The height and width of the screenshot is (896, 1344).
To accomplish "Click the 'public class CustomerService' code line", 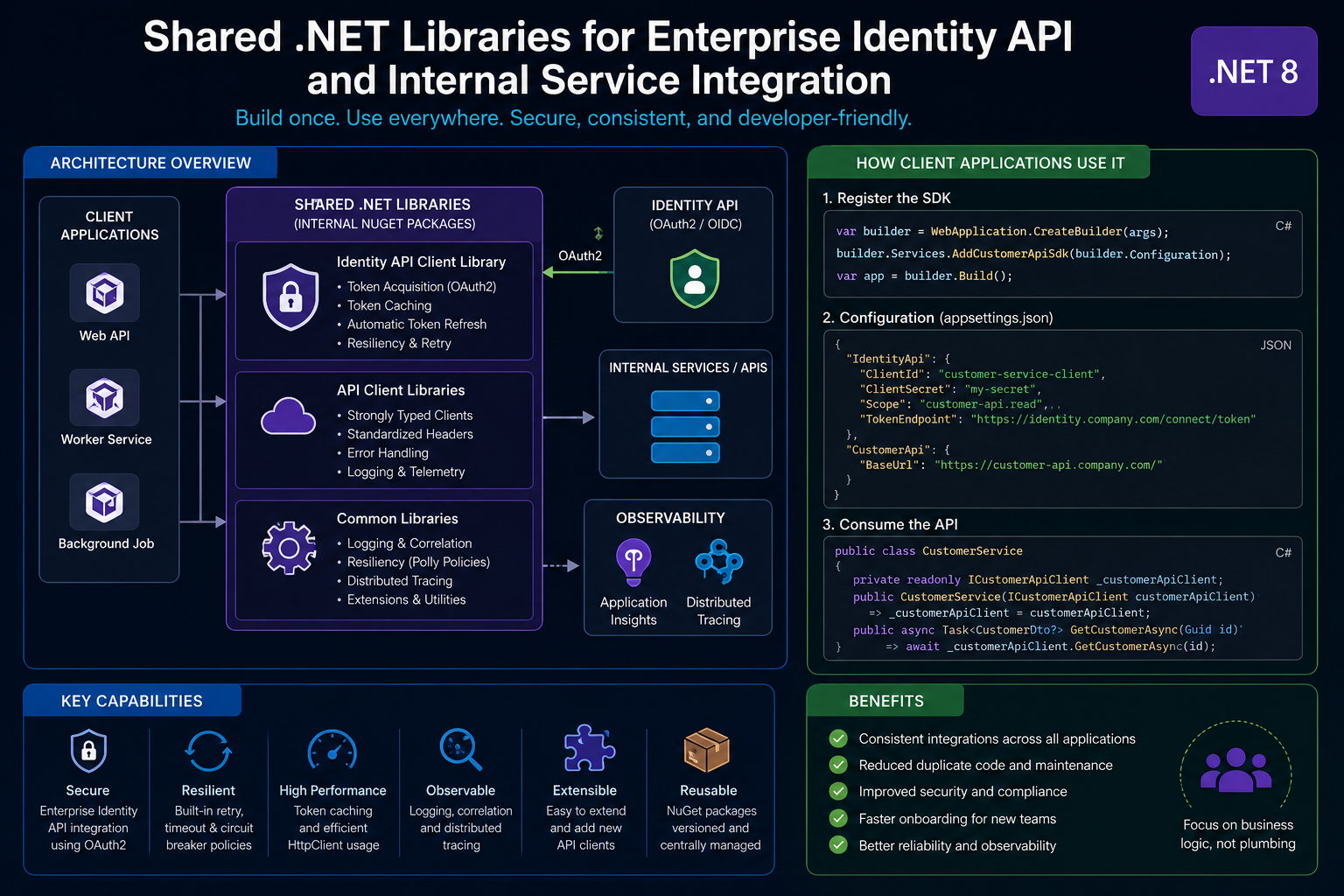I will coord(928,551).
